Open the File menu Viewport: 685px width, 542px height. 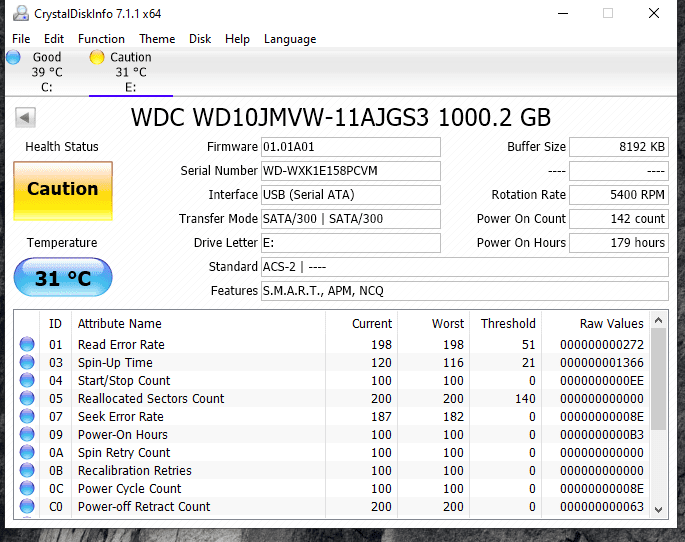coord(21,39)
